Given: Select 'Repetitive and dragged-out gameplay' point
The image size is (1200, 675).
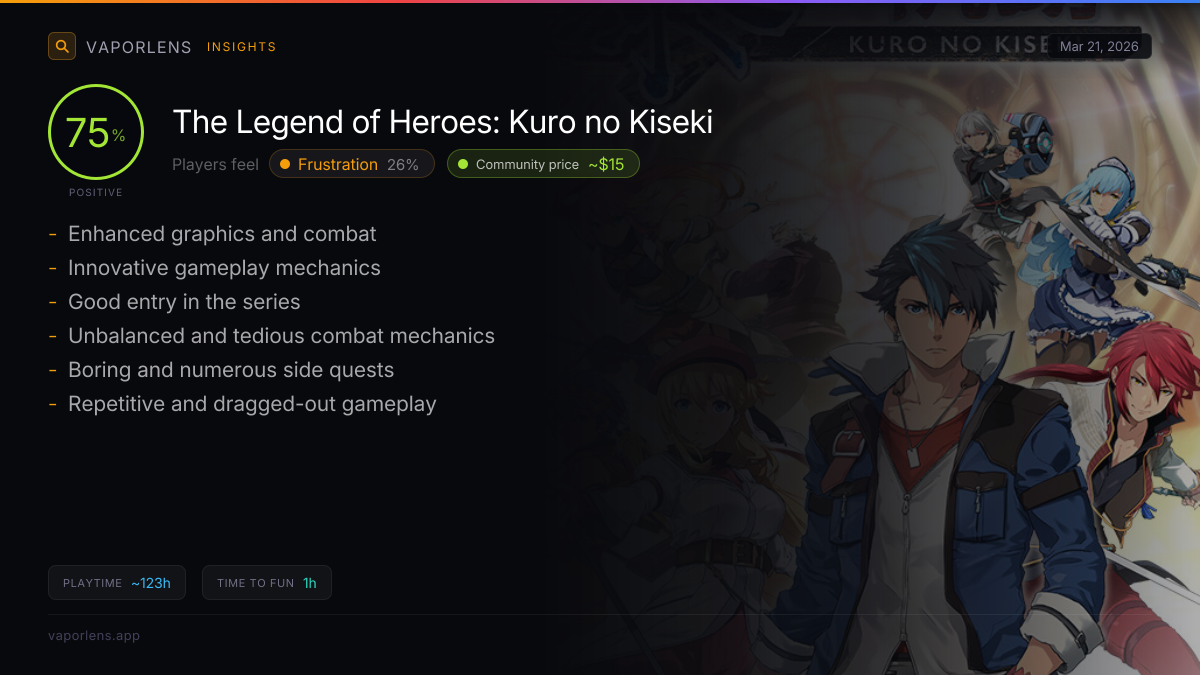Looking at the screenshot, I should [252, 404].
